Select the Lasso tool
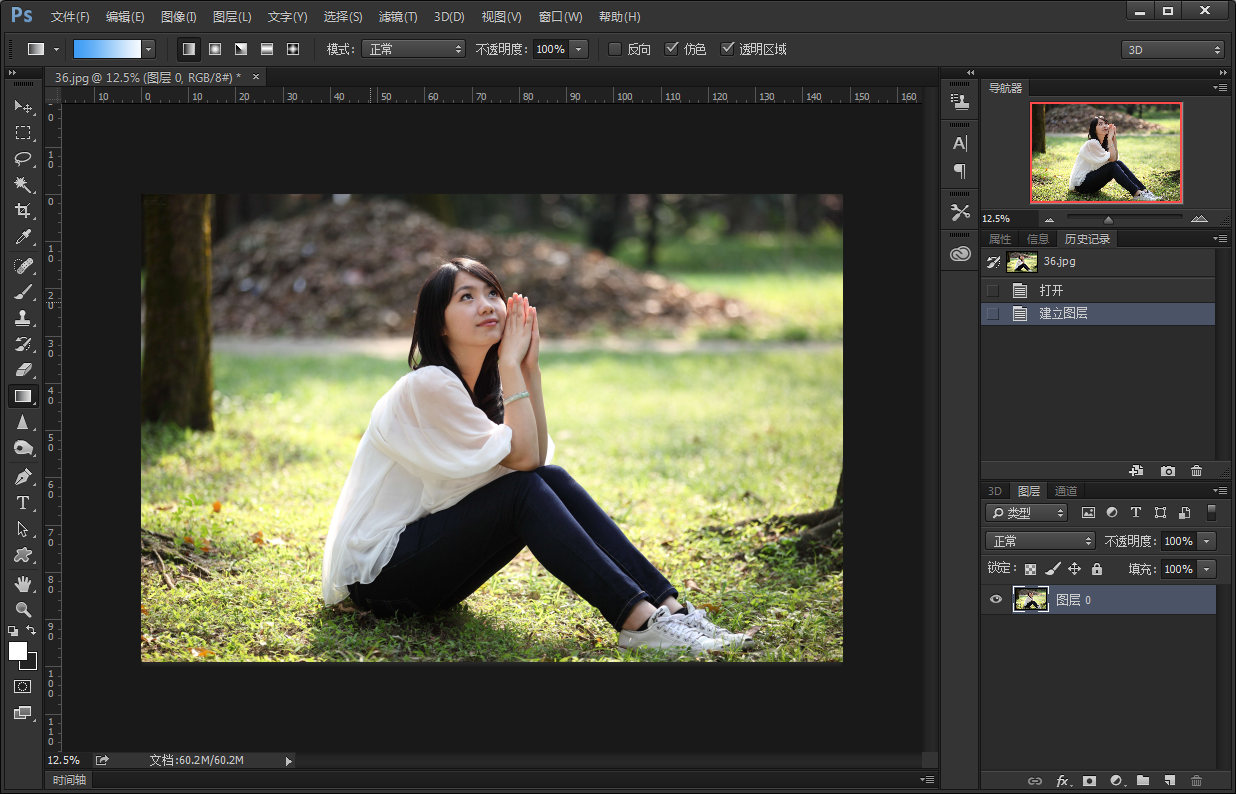 22,159
